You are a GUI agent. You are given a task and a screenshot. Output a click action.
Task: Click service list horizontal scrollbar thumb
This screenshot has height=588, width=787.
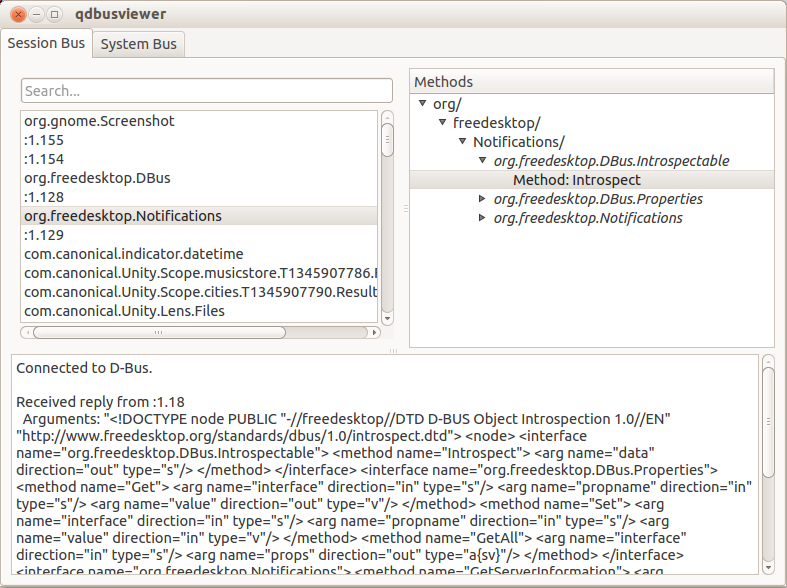159,332
